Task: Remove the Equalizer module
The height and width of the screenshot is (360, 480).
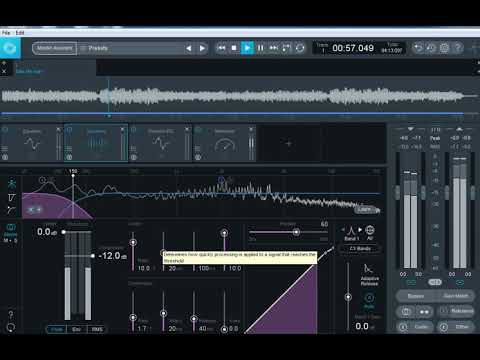Action: [x=59, y=129]
